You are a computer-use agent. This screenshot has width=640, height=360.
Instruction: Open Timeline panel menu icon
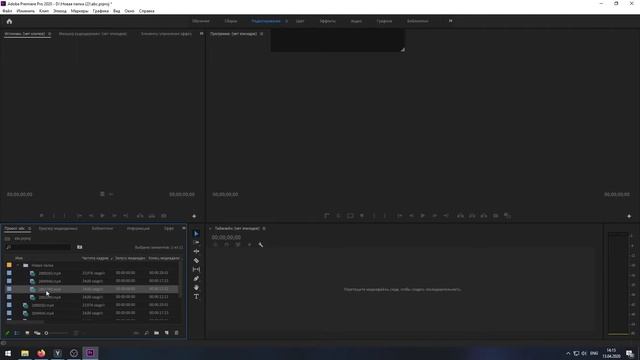point(264,229)
